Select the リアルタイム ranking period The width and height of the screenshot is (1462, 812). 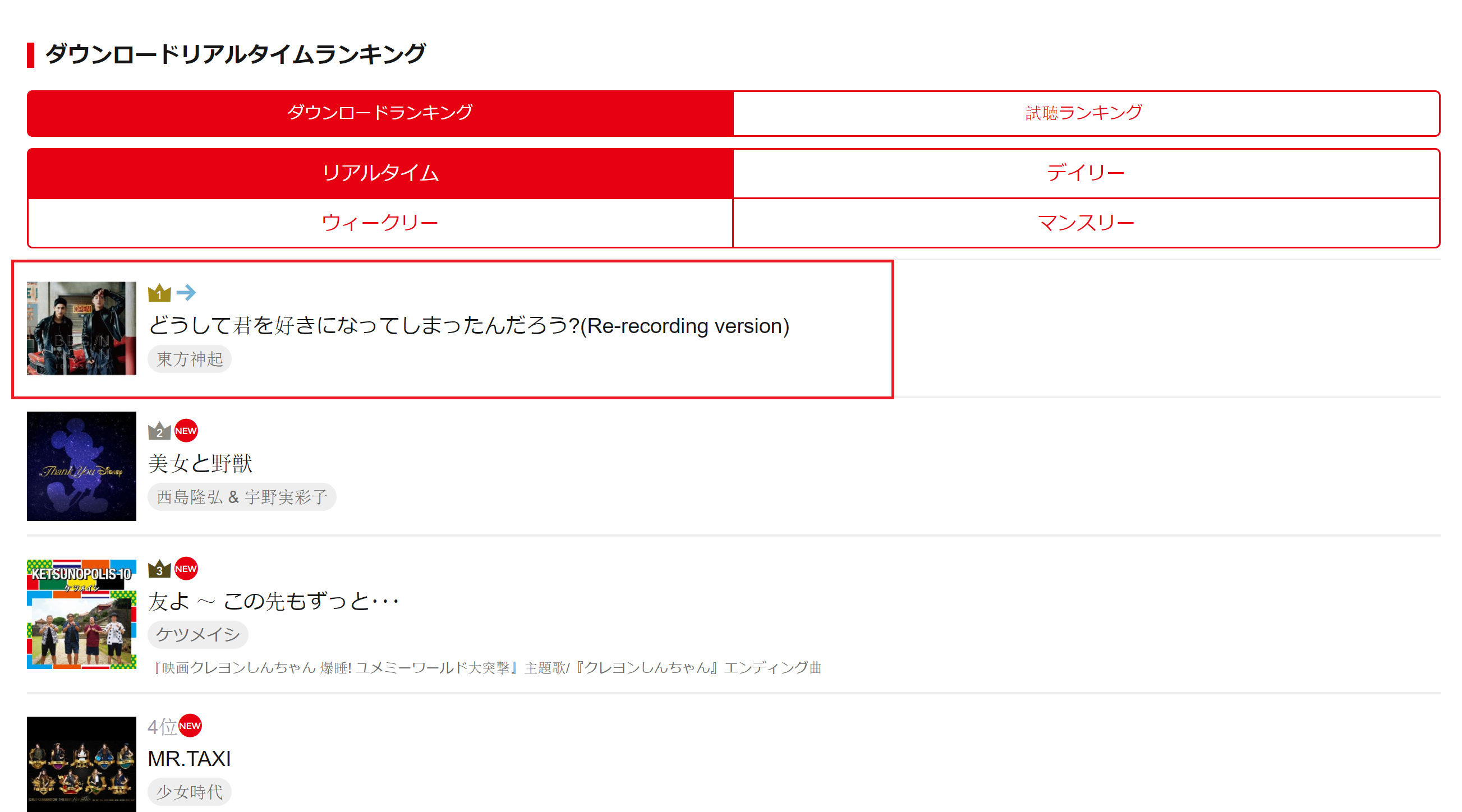coord(380,173)
